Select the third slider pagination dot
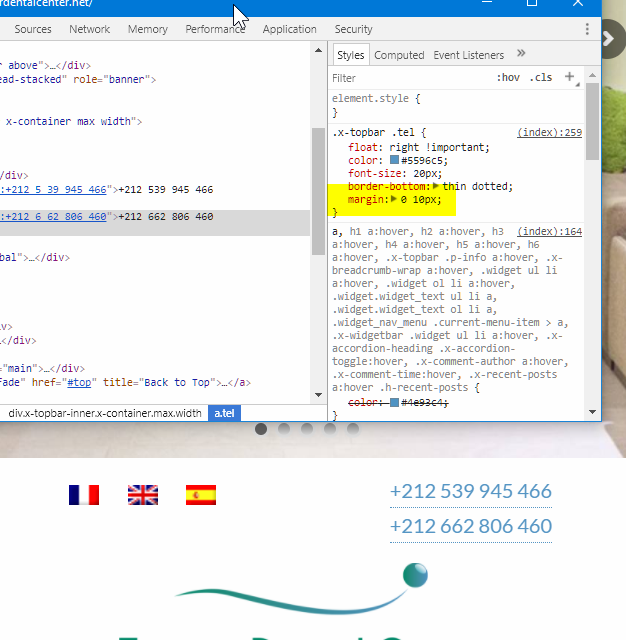The height and width of the screenshot is (640, 626). click(x=307, y=429)
